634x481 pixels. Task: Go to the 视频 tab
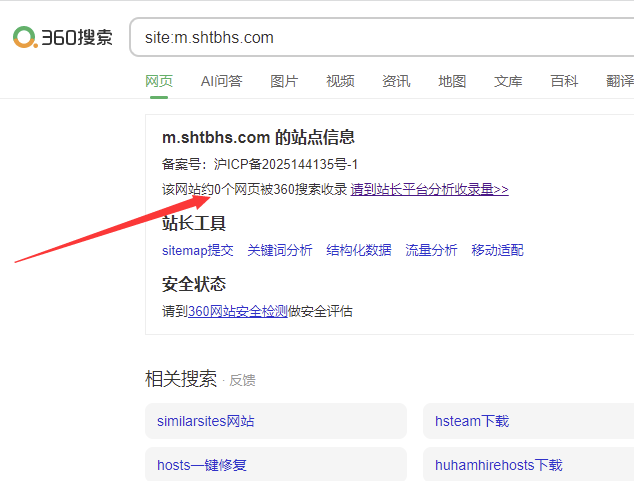340,81
